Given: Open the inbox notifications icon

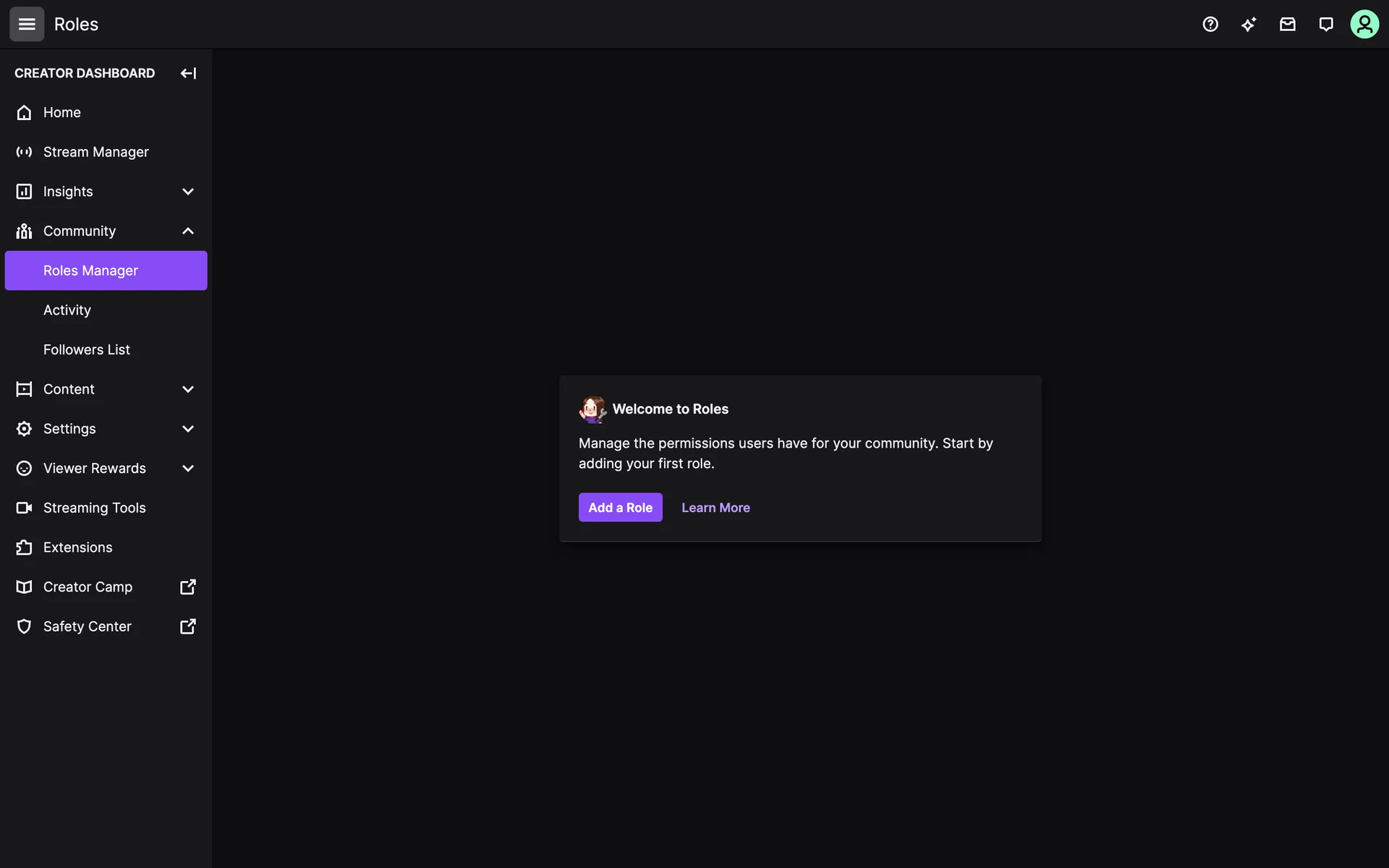Looking at the screenshot, I should pos(1288,24).
